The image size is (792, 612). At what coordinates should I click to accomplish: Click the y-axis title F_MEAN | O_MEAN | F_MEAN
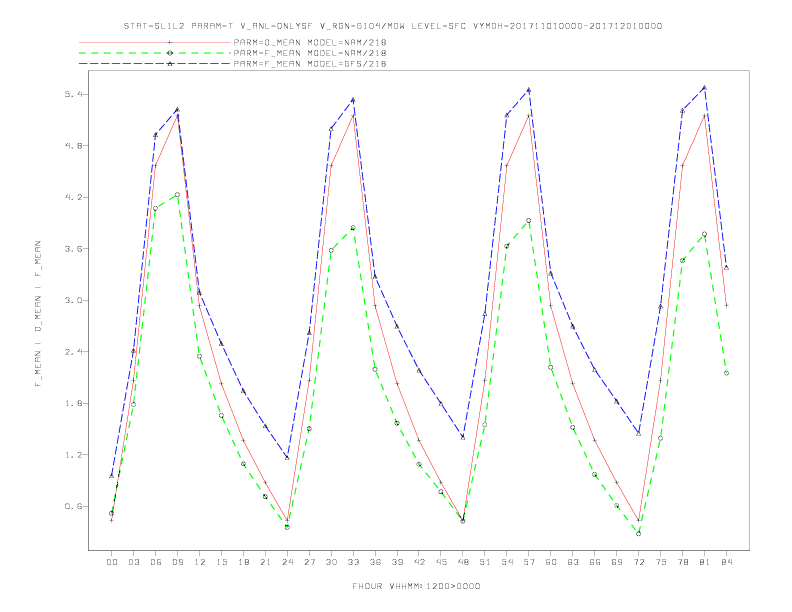38,314
